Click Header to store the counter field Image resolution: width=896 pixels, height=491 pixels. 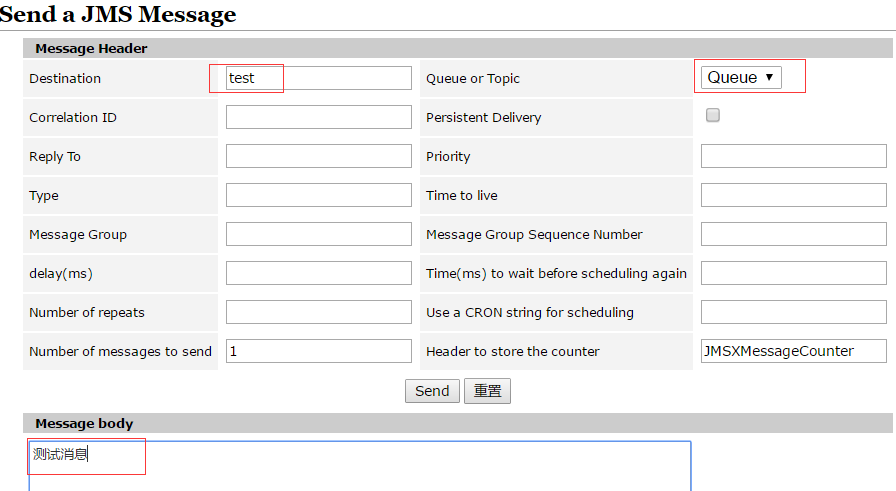pyautogui.click(x=793, y=351)
